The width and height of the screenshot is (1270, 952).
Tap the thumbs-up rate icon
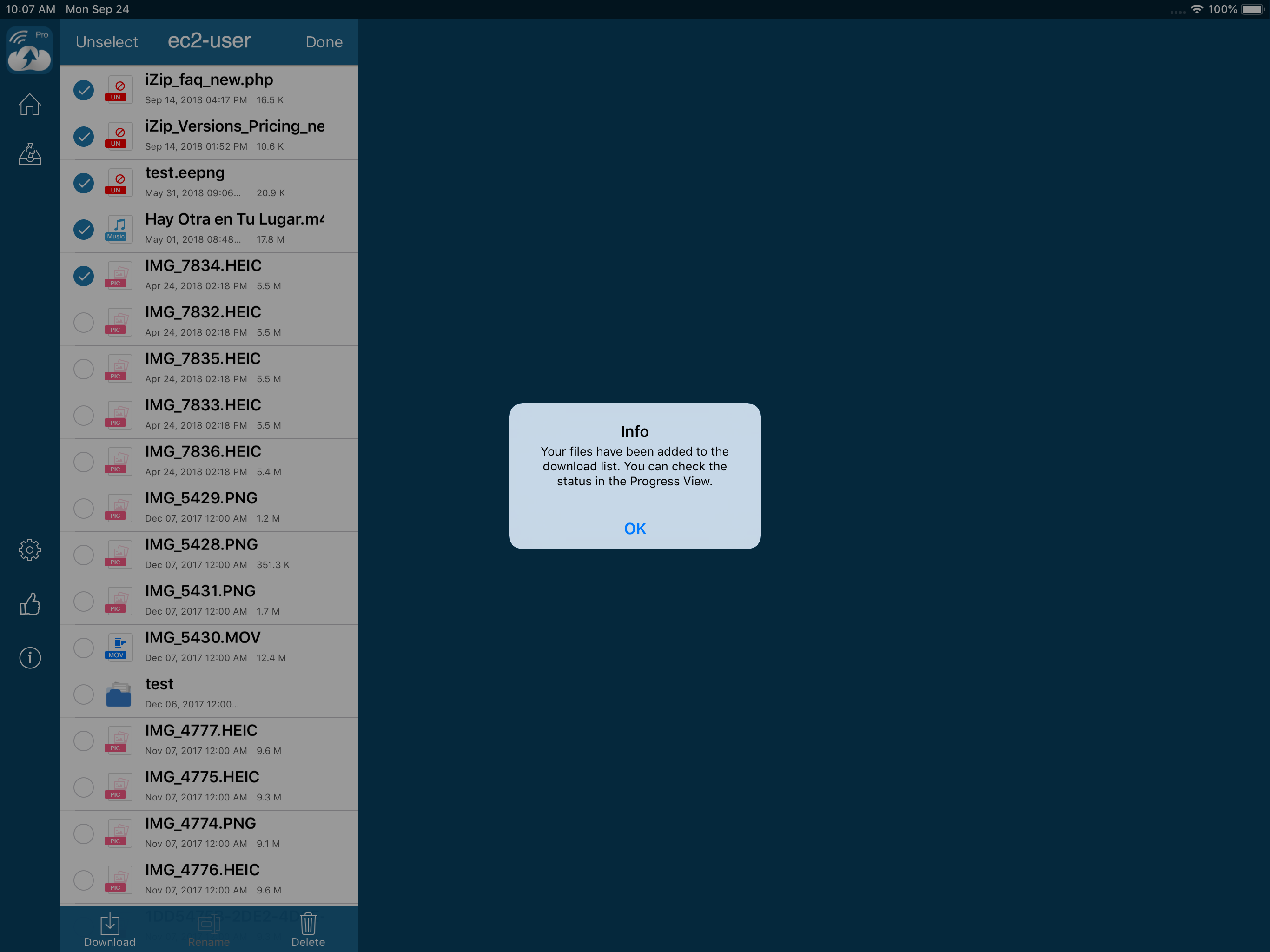pyautogui.click(x=30, y=604)
